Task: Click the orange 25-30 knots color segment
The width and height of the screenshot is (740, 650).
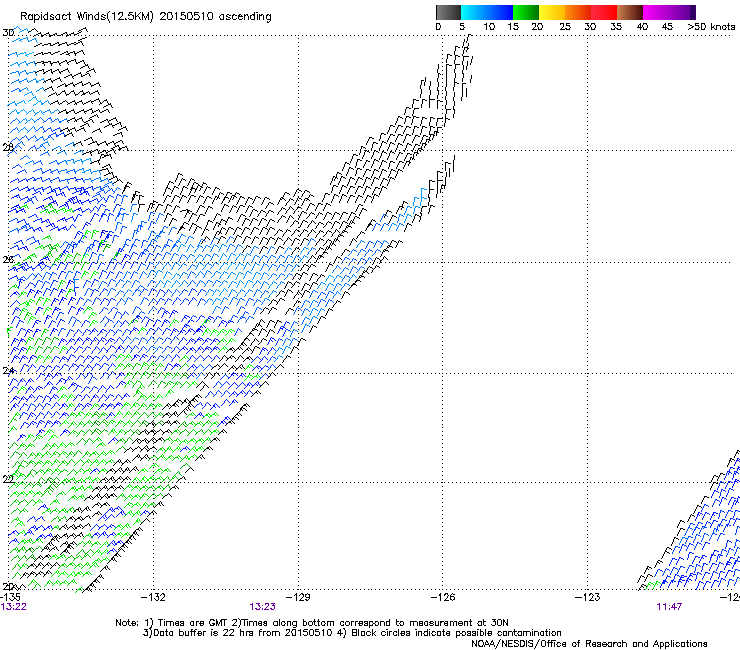Action: coord(578,12)
